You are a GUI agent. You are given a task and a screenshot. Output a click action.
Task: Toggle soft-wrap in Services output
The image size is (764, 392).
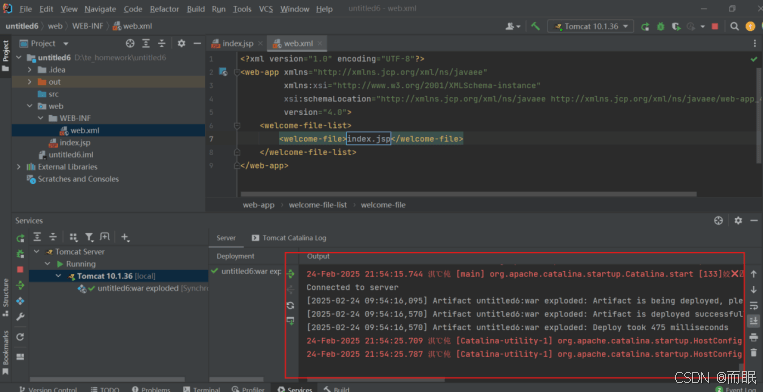point(753,305)
